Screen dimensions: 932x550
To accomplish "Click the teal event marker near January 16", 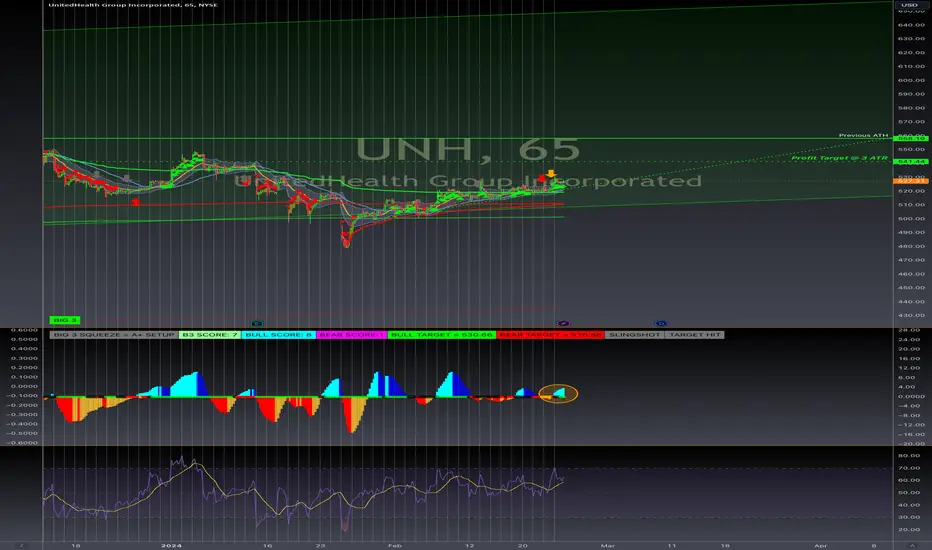I will (257, 323).
